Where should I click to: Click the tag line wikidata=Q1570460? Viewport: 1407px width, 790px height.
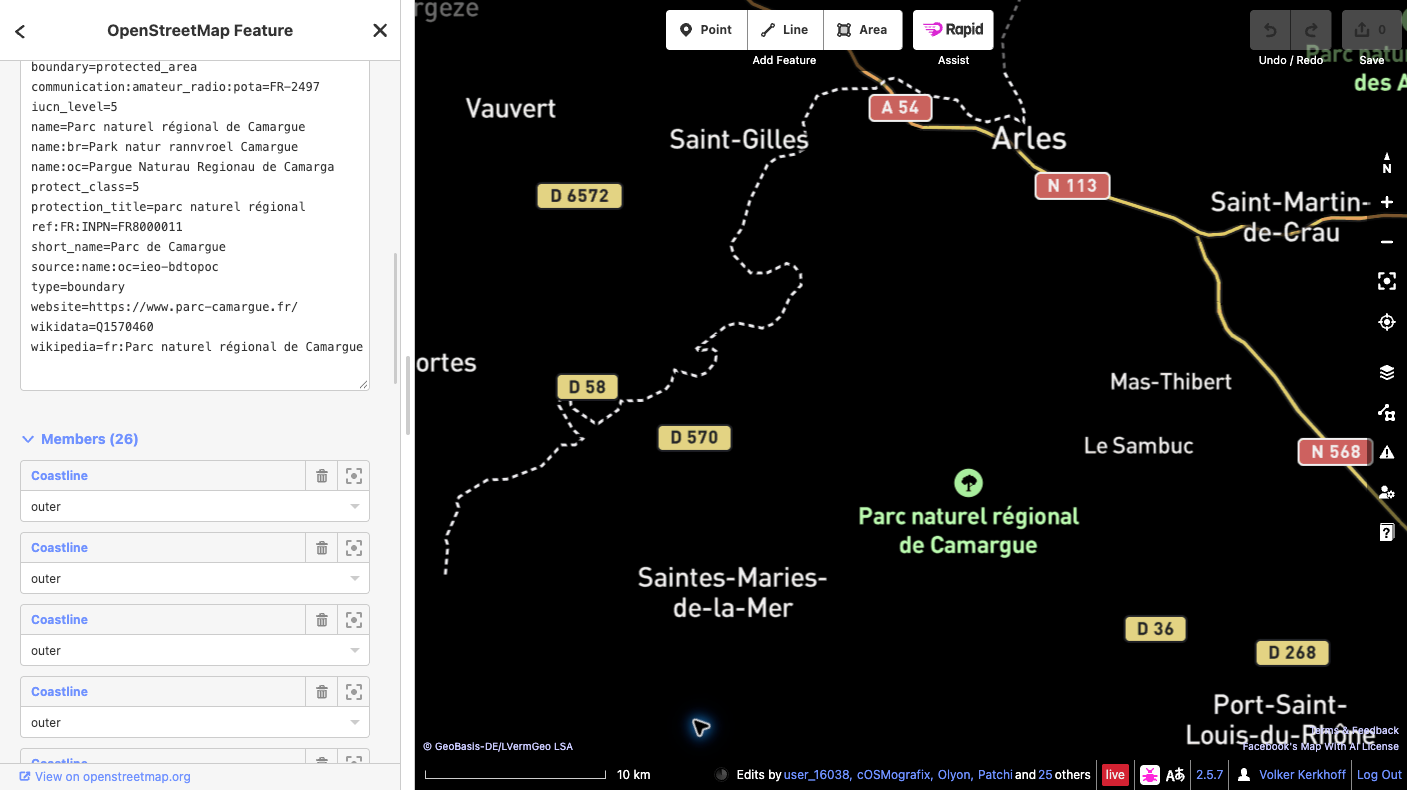(x=92, y=327)
